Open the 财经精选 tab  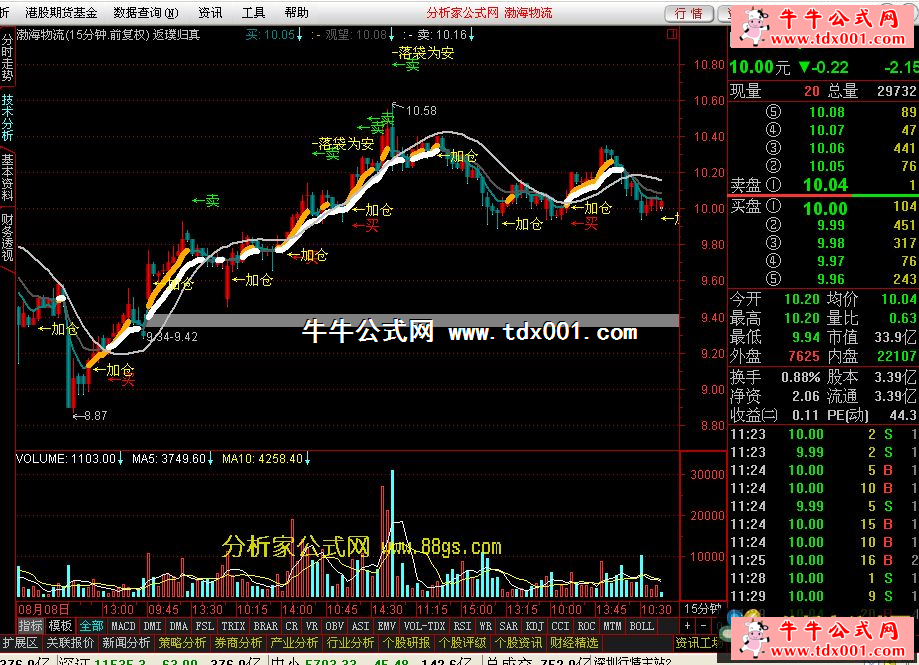pos(574,643)
